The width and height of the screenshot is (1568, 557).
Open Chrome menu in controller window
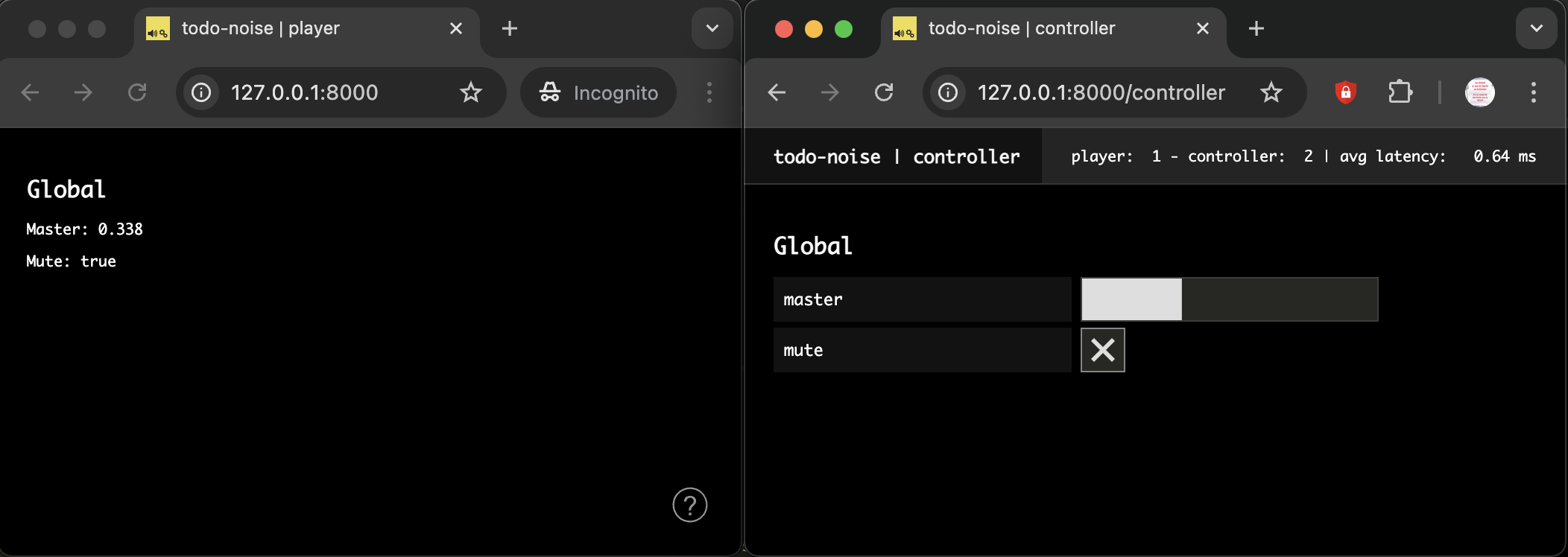(1533, 92)
